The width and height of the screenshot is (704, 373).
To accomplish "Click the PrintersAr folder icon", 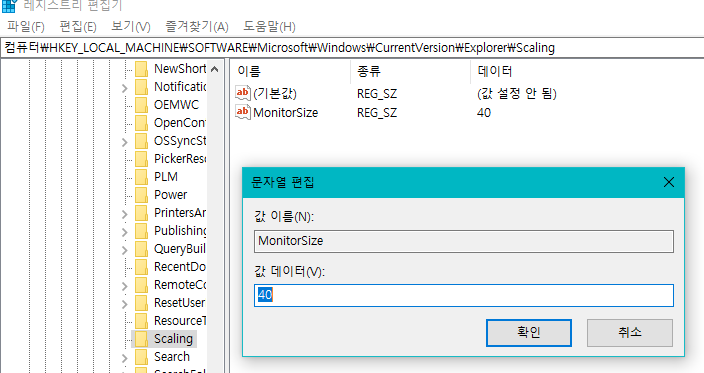I will 141,212.
